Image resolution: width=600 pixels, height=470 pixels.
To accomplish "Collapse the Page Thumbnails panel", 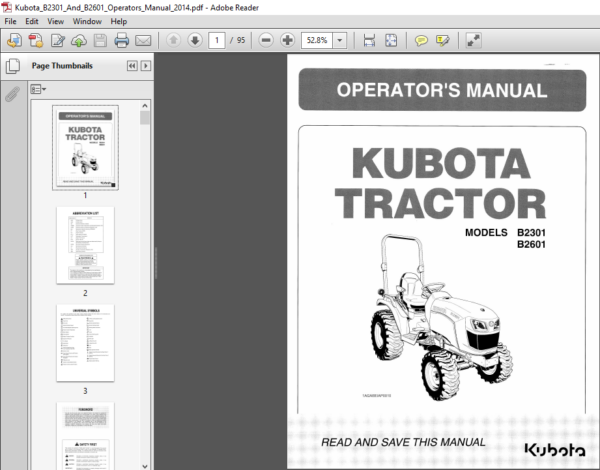I will click(132, 66).
